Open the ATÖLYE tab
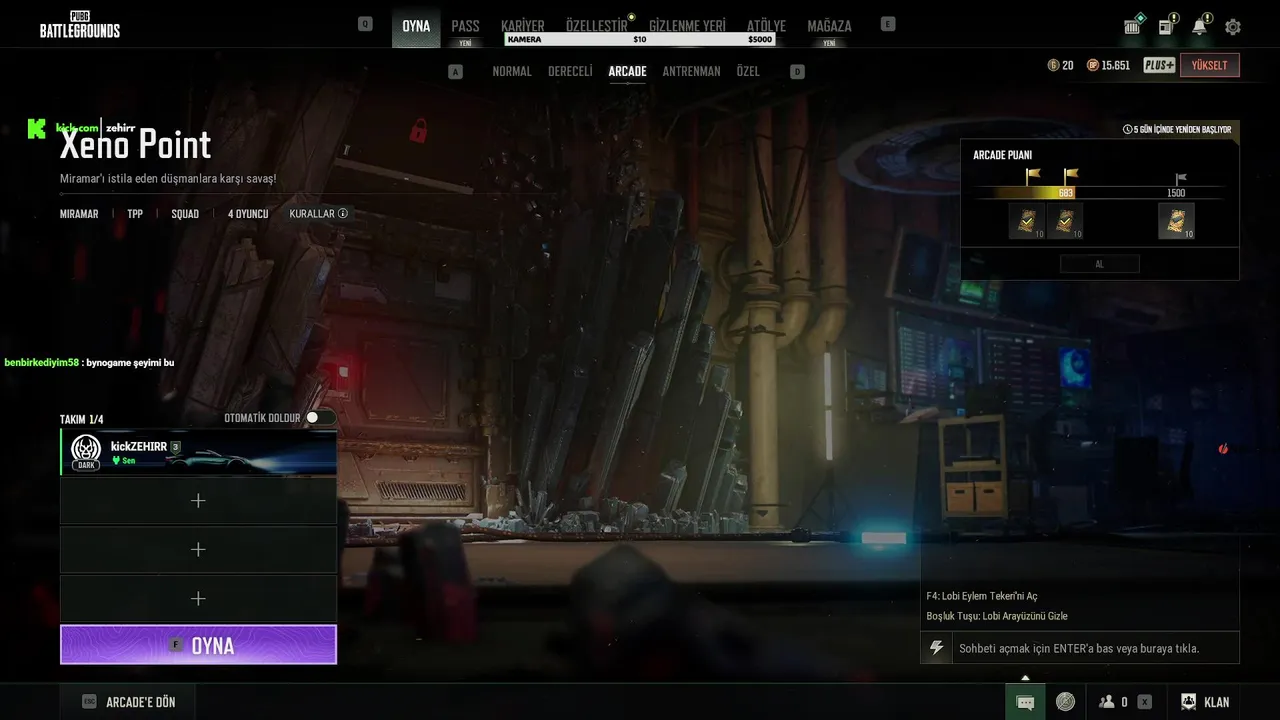This screenshot has width=1280, height=720. pos(766,26)
